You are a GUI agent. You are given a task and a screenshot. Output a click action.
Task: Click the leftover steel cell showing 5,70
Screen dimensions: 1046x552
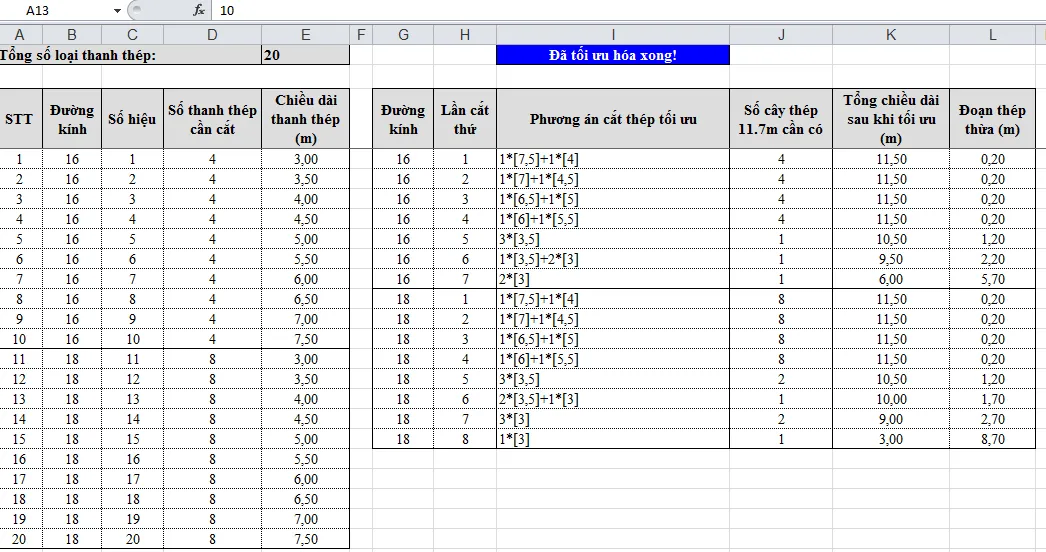tap(992, 279)
